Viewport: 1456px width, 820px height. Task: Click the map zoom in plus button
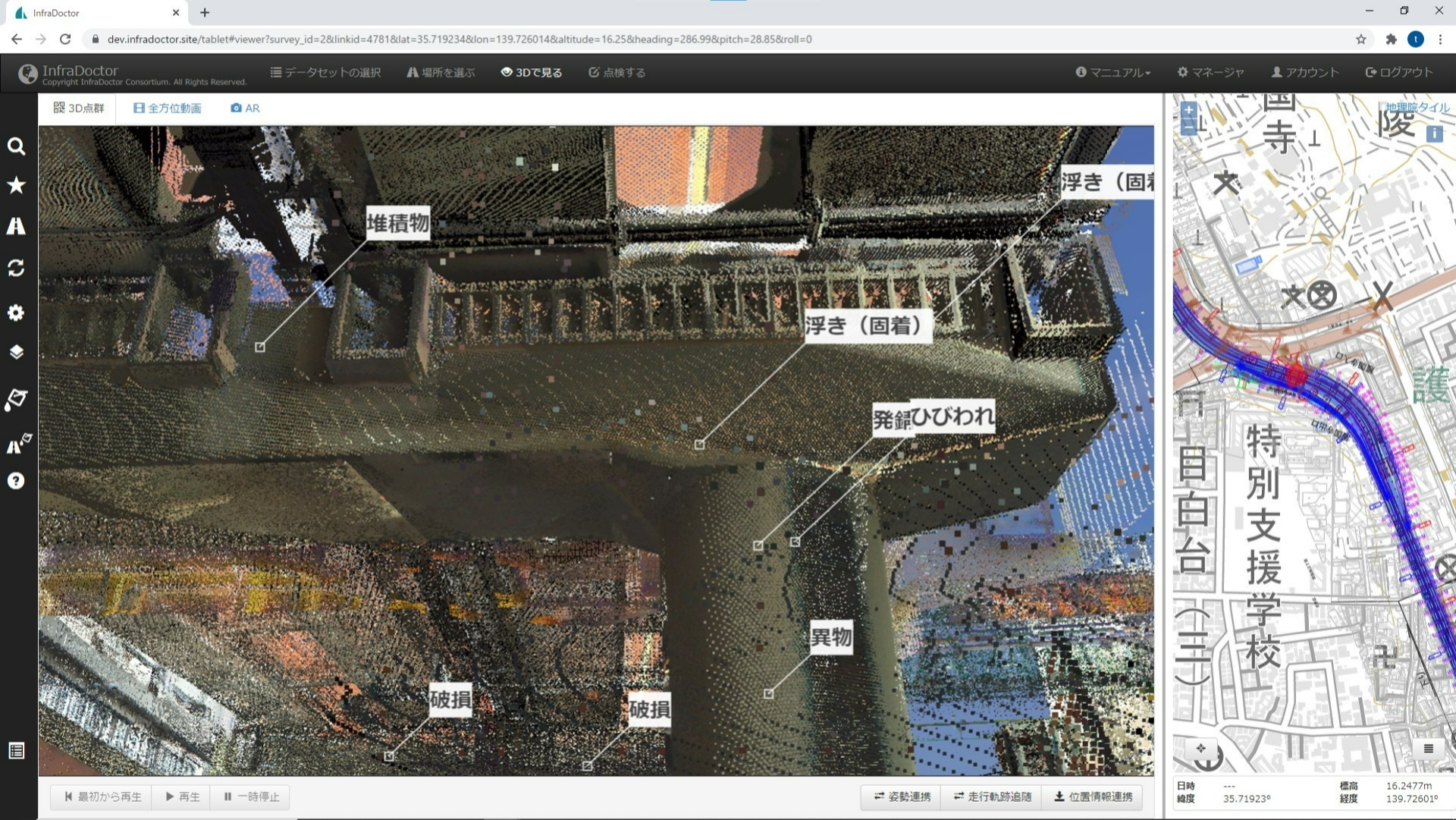[x=1188, y=109]
